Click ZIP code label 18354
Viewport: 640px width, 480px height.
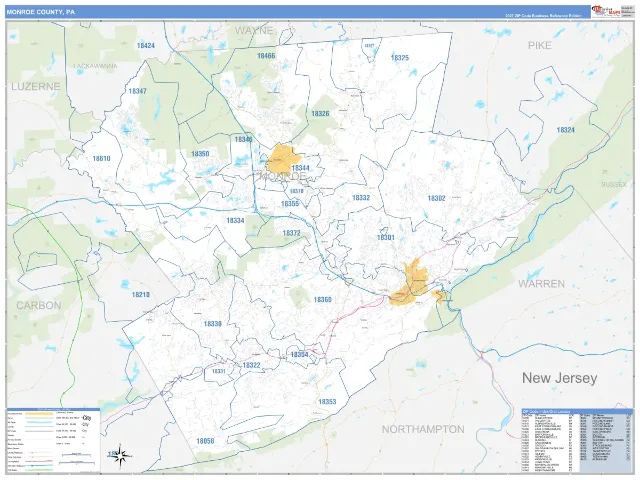(299, 355)
